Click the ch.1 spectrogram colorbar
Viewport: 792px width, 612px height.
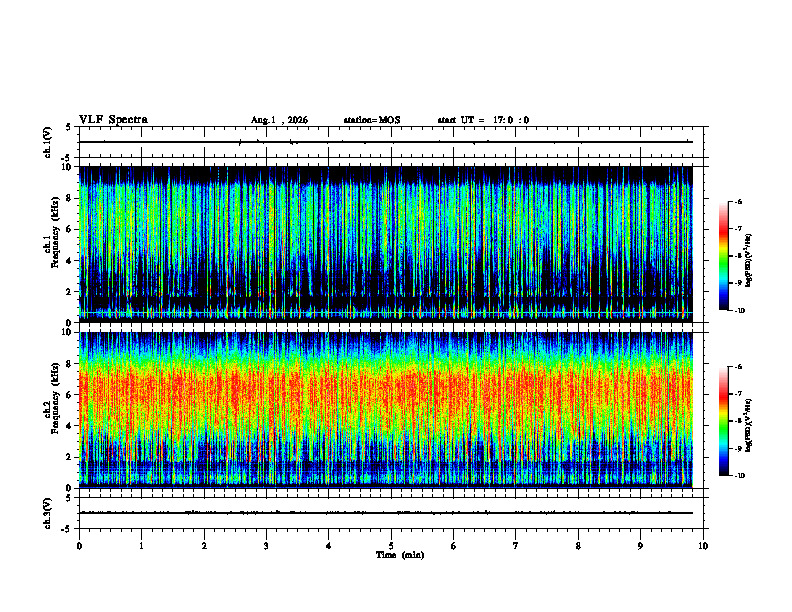coord(723,256)
